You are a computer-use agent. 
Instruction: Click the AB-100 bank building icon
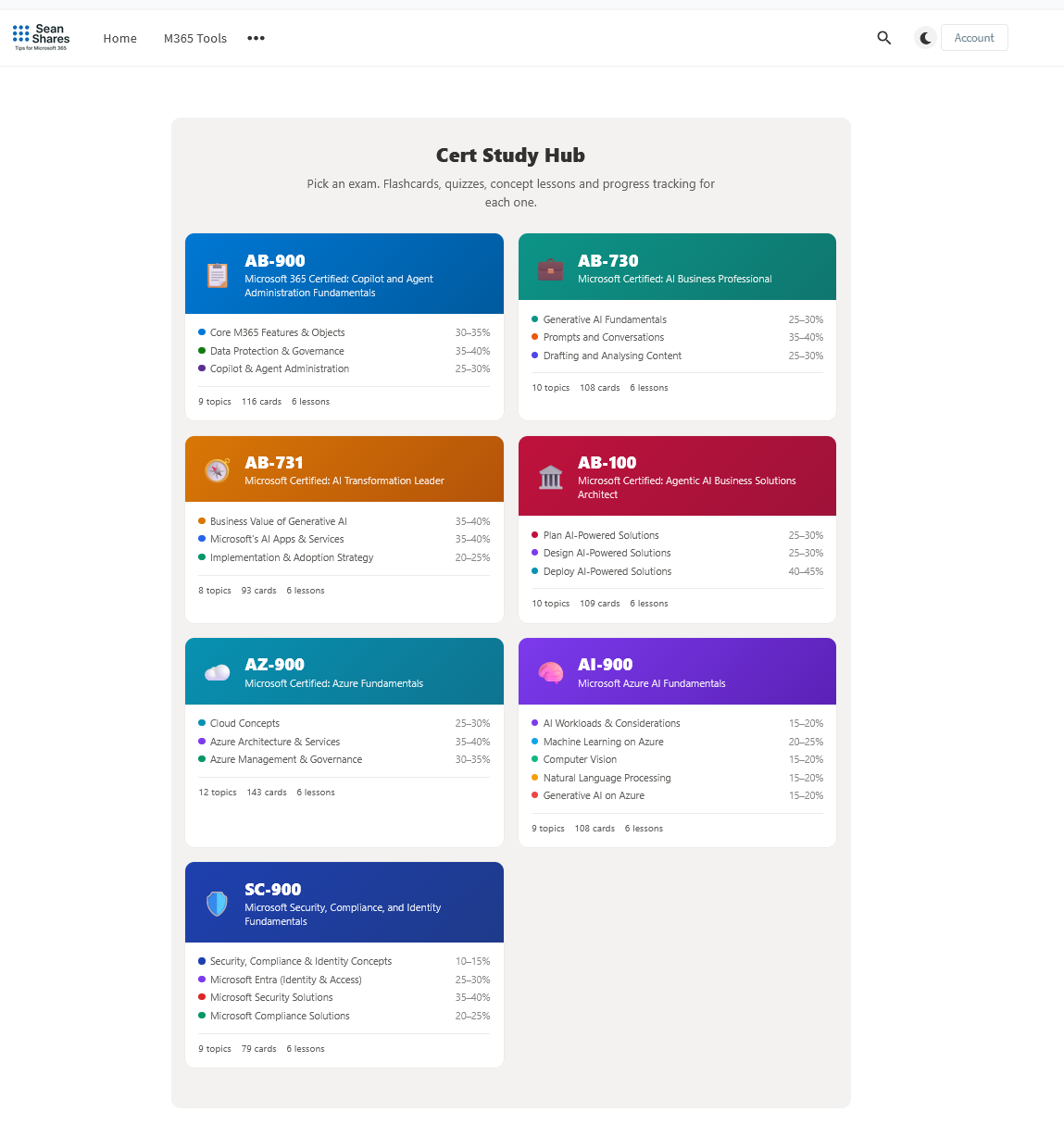pos(550,477)
